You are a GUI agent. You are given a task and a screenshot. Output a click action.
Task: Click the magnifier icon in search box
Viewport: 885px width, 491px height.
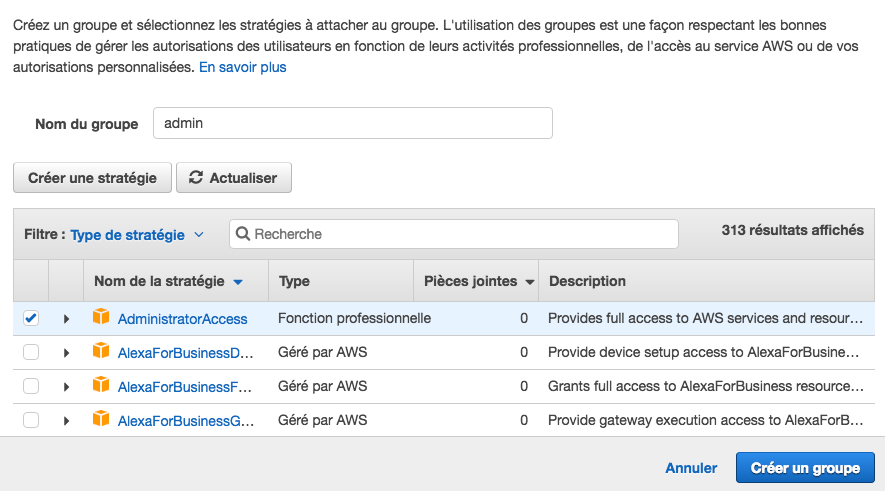243,234
